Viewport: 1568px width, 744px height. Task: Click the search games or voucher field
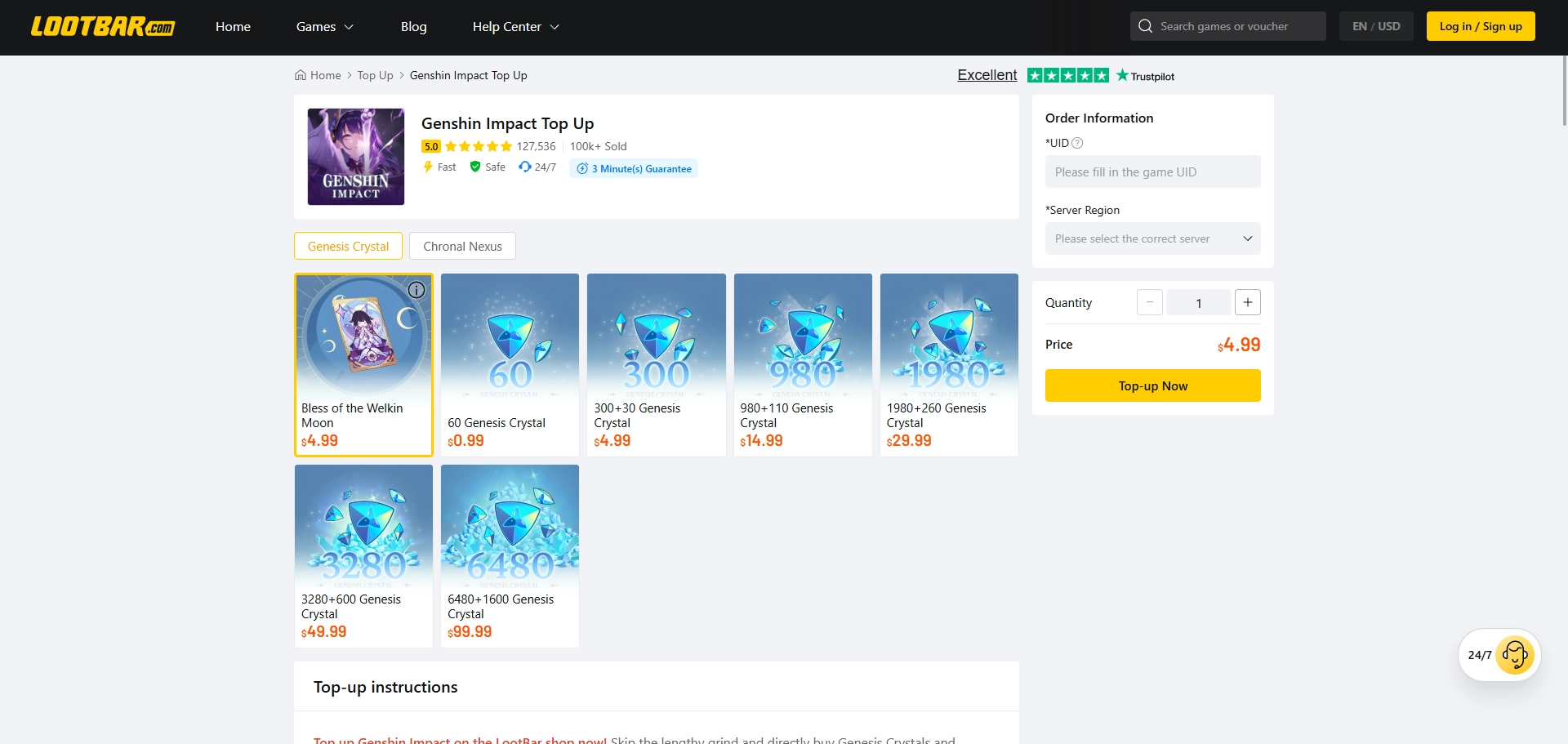click(1228, 26)
